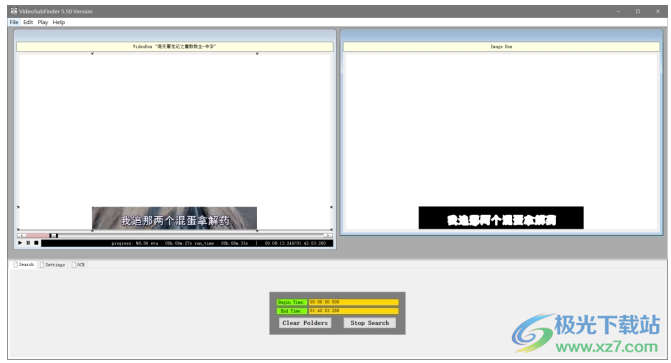Click the video seek slider thumb
This screenshot has height=363, width=671.
[53, 235]
